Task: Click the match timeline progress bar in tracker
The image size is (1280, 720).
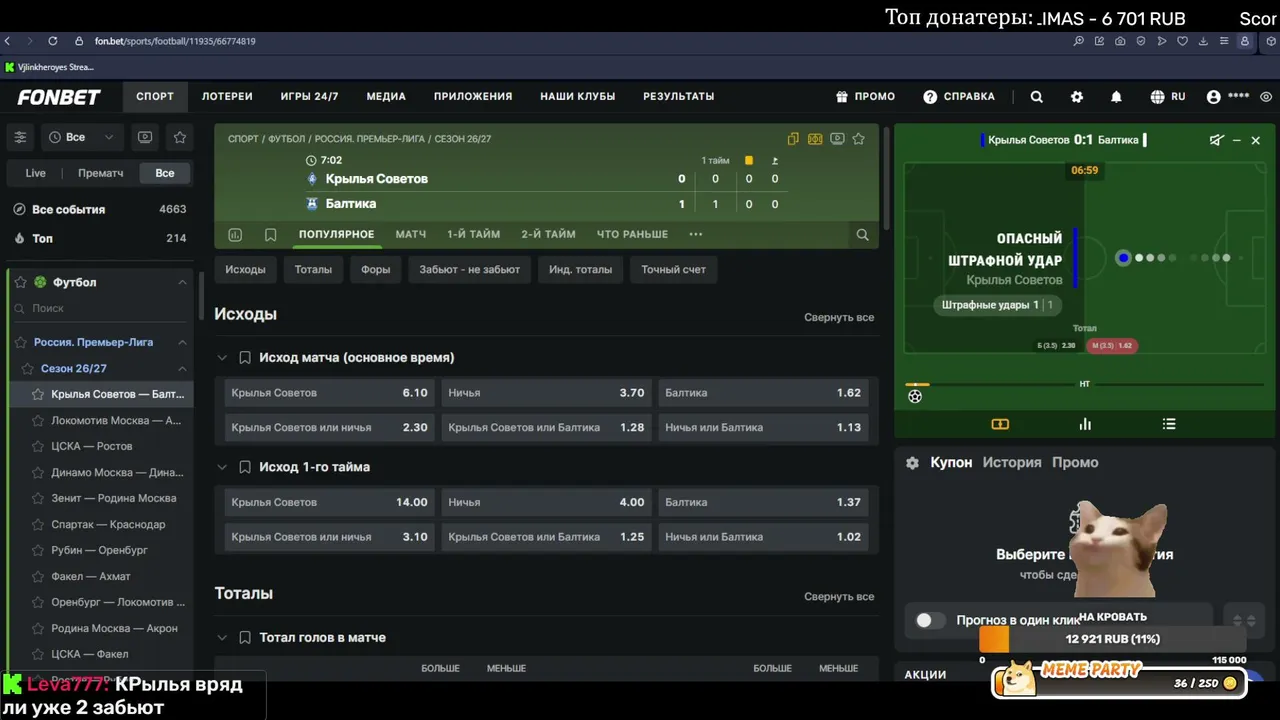Action: pyautogui.click(x=1085, y=384)
